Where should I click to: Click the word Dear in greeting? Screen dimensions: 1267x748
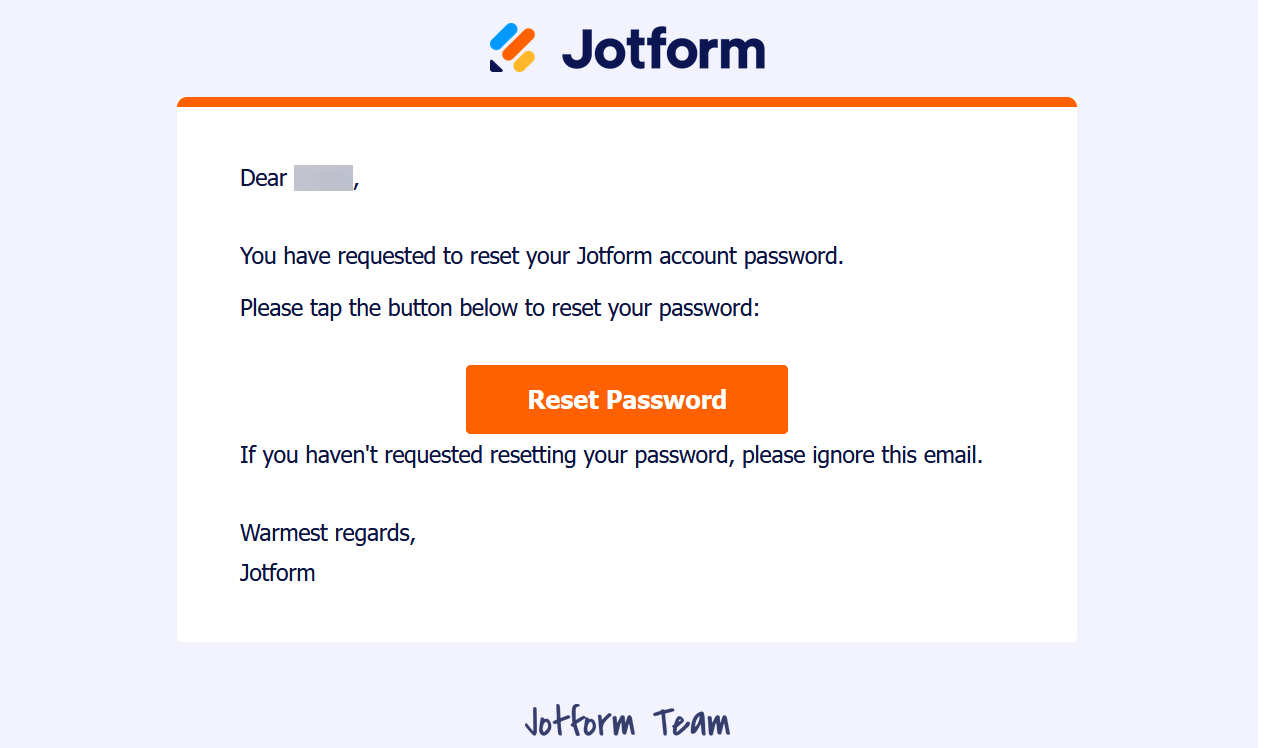pyautogui.click(x=263, y=178)
